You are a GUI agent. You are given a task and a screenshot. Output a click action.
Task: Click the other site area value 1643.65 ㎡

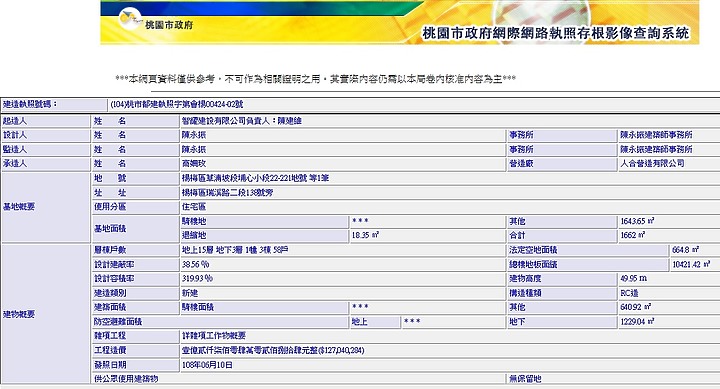click(x=637, y=221)
